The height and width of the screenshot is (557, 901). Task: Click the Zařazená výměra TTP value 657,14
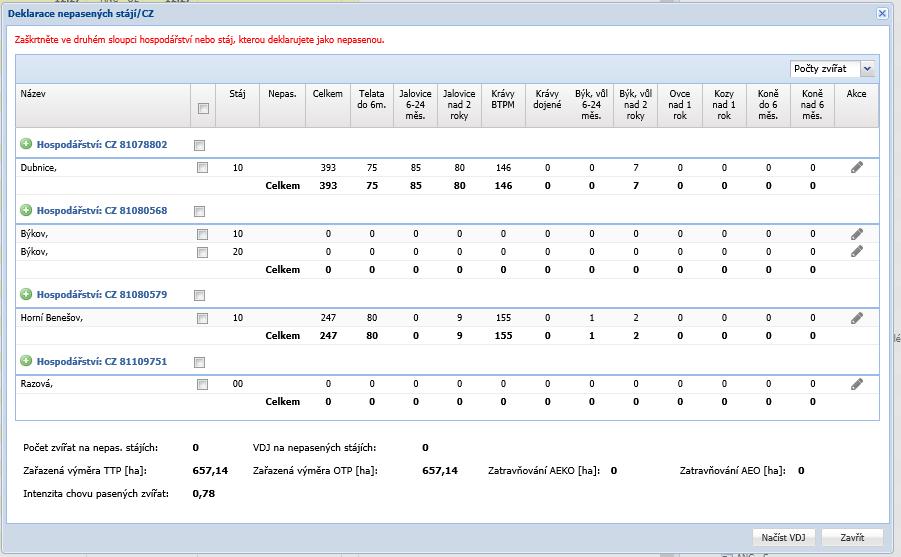click(210, 470)
